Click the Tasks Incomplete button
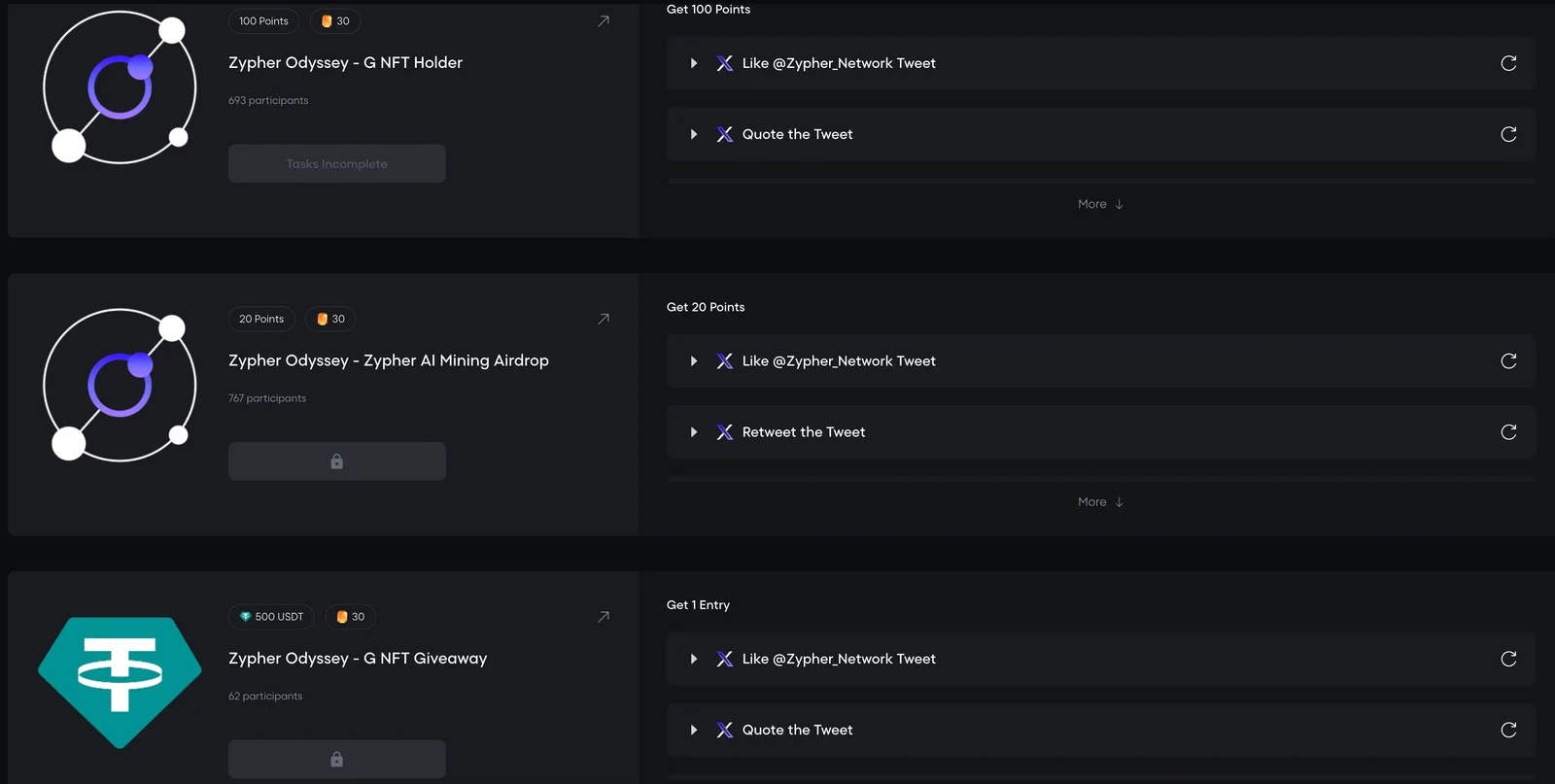Image resolution: width=1555 pixels, height=784 pixels. coord(337,164)
